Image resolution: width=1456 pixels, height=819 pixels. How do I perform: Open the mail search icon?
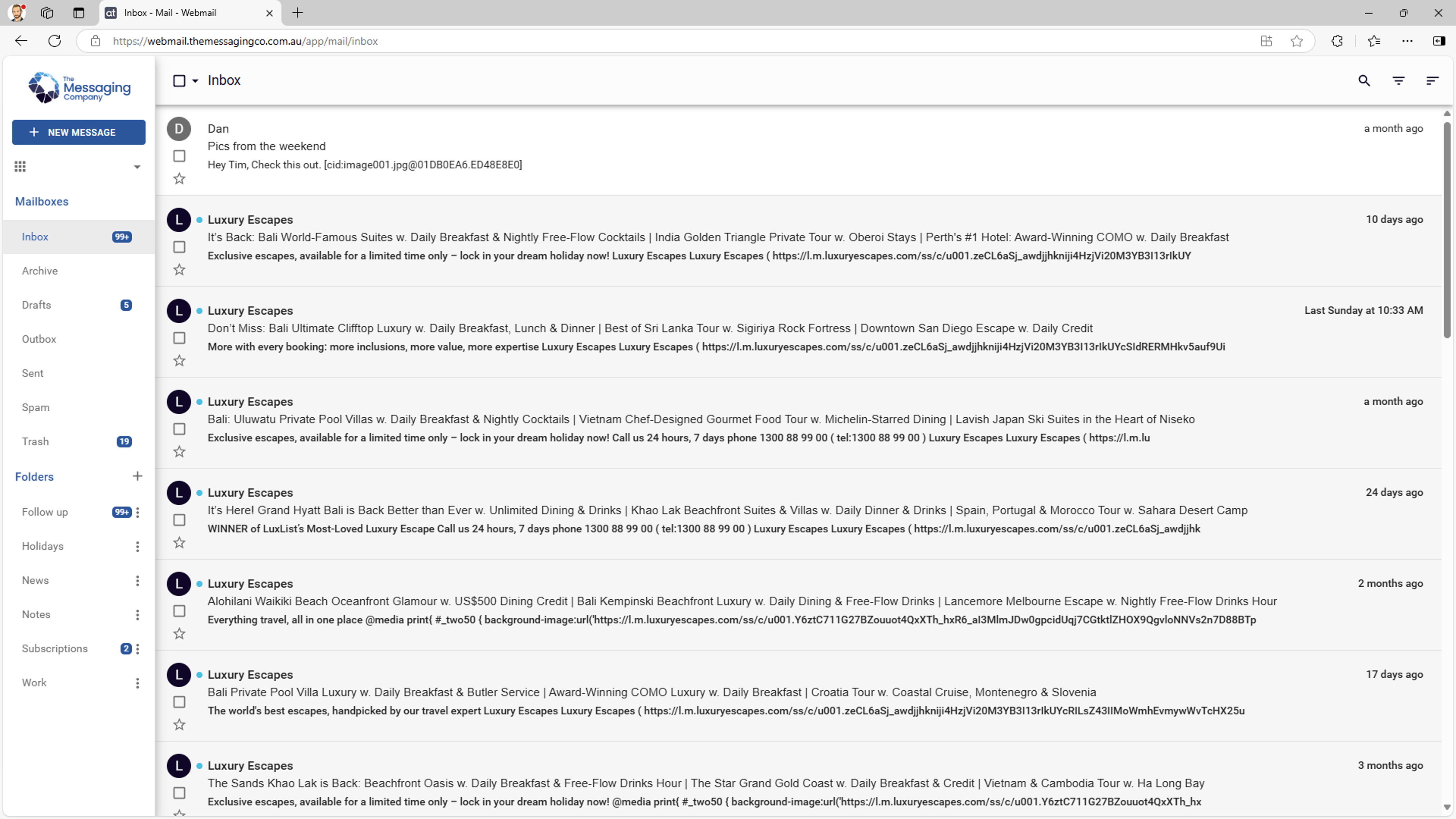tap(1364, 81)
